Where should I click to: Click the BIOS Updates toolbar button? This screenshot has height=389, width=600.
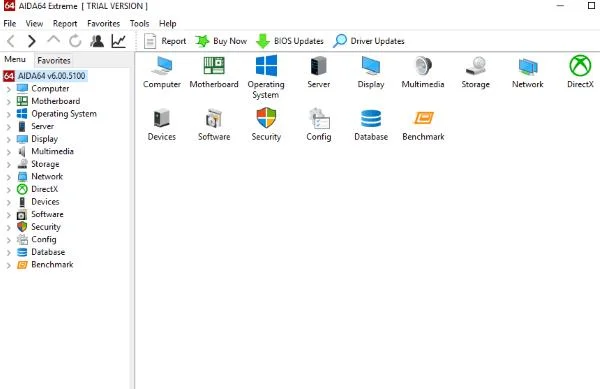290,41
